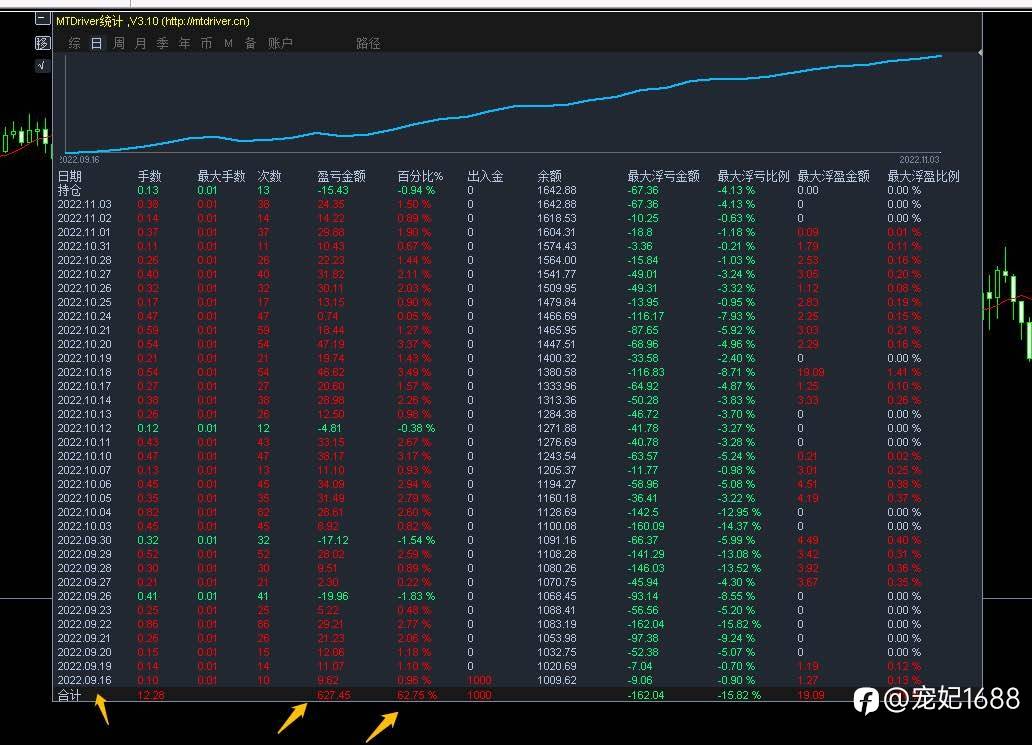Click the balance 1400.32 cell
Image resolution: width=1032 pixels, height=745 pixels.
tap(557, 359)
